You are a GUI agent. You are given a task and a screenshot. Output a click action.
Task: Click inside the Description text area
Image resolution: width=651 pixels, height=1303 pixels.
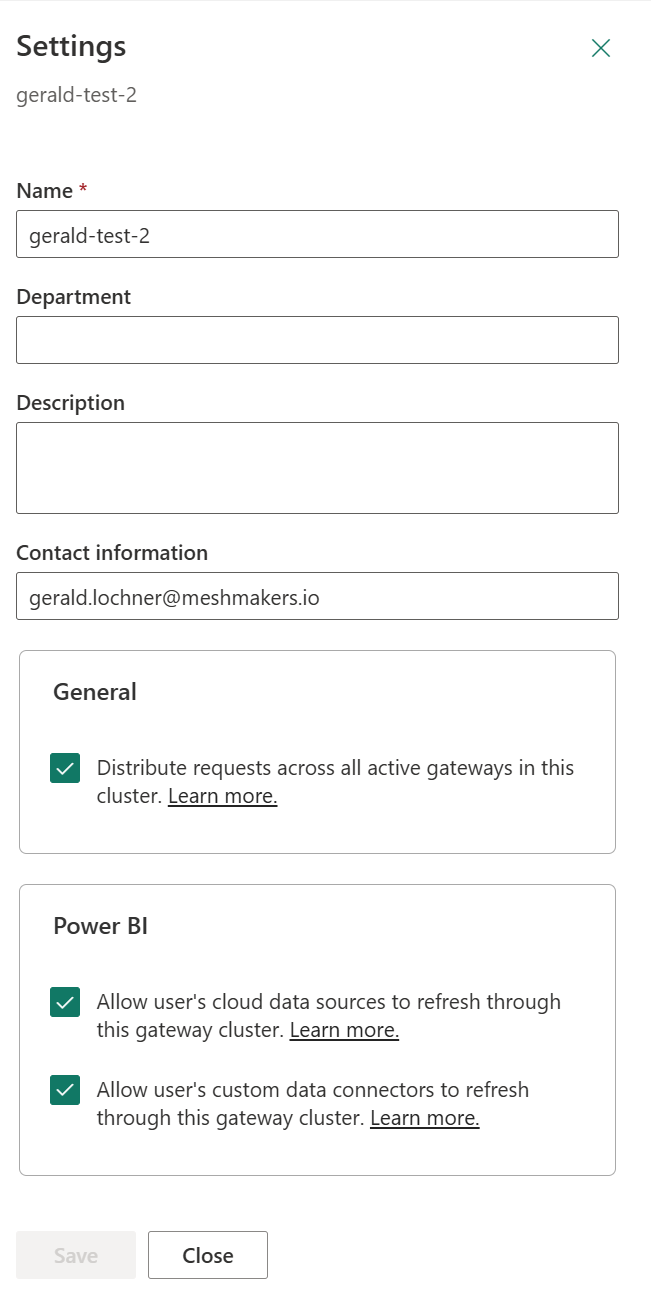coord(317,467)
